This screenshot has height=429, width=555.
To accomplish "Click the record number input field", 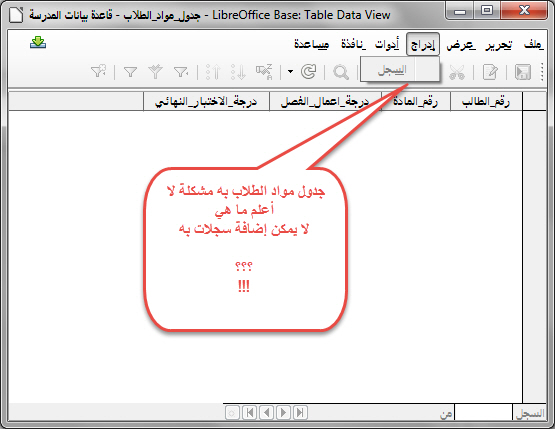I will click(483, 413).
